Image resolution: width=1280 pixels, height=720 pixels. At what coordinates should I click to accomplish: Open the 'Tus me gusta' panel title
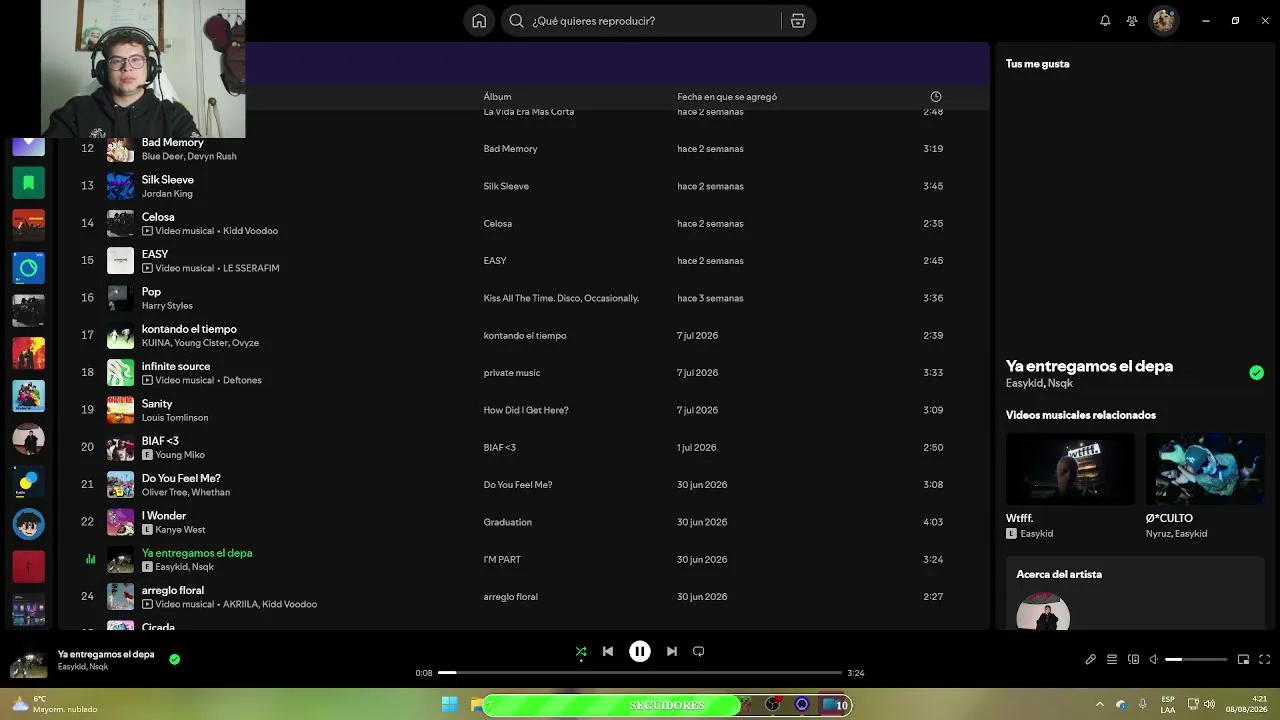coord(1038,64)
